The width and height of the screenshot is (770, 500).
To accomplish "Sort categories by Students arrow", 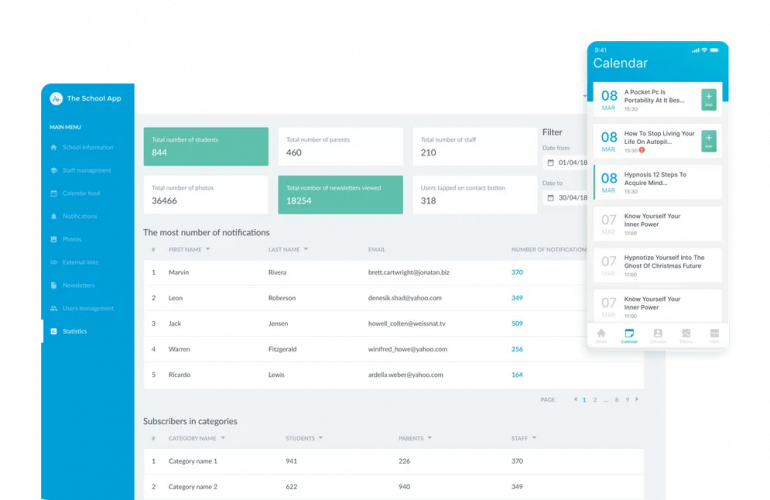I will coord(321,438).
